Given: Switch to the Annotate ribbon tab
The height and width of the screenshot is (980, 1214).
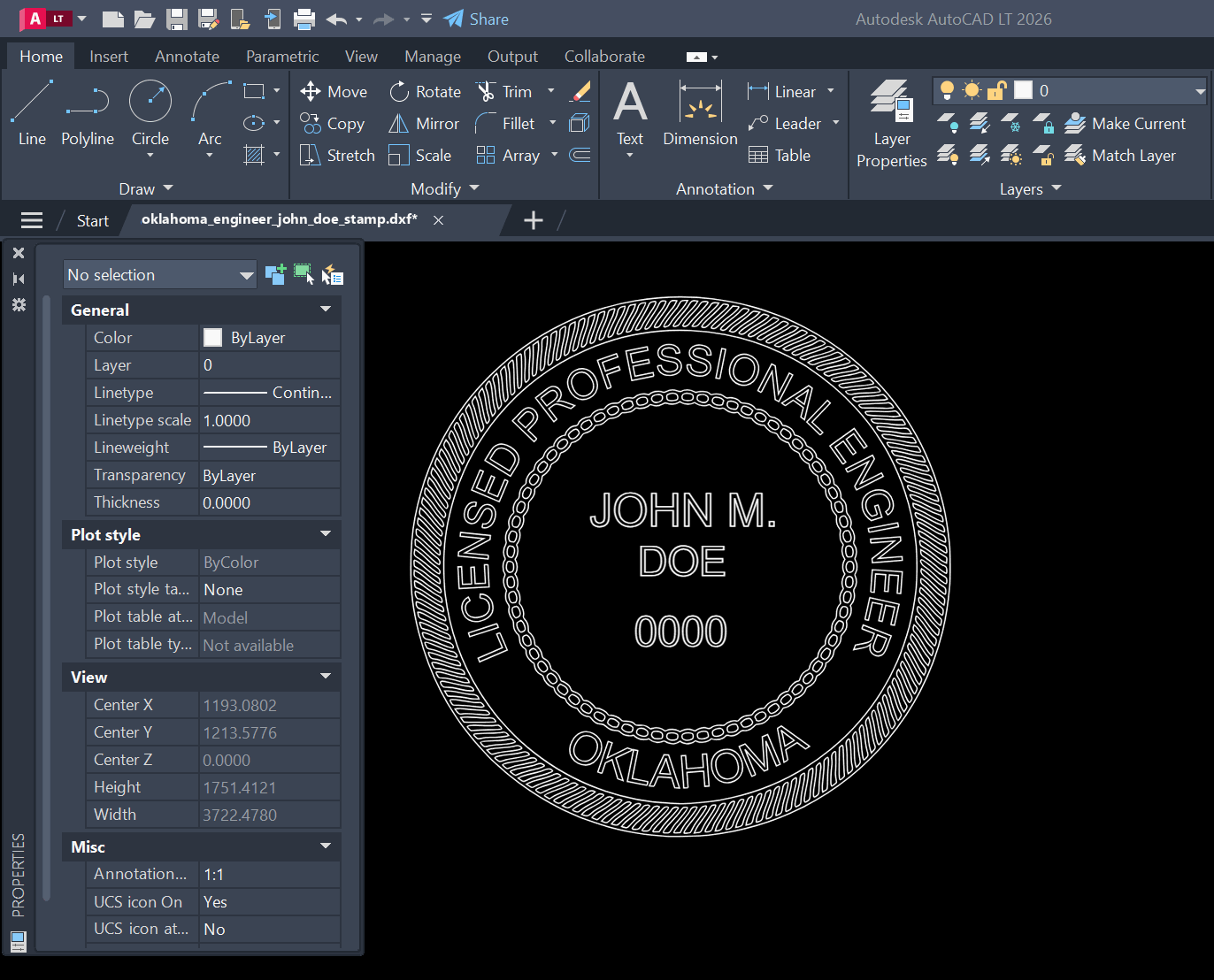Looking at the screenshot, I should point(187,56).
